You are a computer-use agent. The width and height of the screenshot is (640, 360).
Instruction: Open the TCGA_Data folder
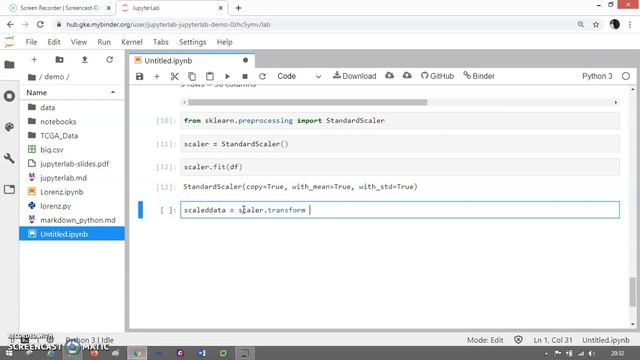click(71, 136)
